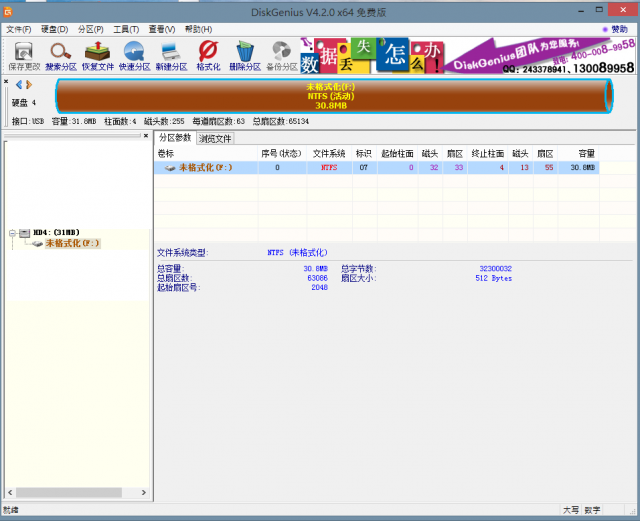Go to previous disk with left arrow
The width and height of the screenshot is (640, 521).
(x=19, y=85)
